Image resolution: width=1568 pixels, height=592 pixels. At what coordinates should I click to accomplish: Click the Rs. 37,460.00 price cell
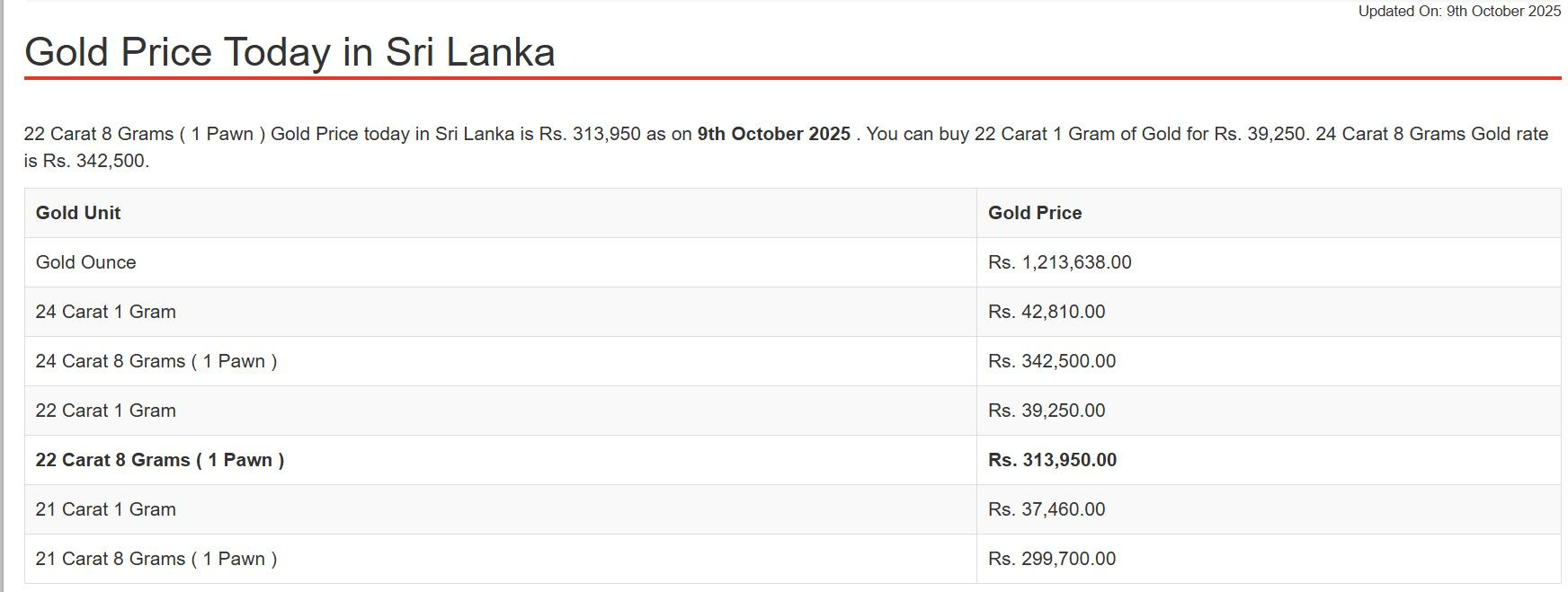click(1047, 509)
